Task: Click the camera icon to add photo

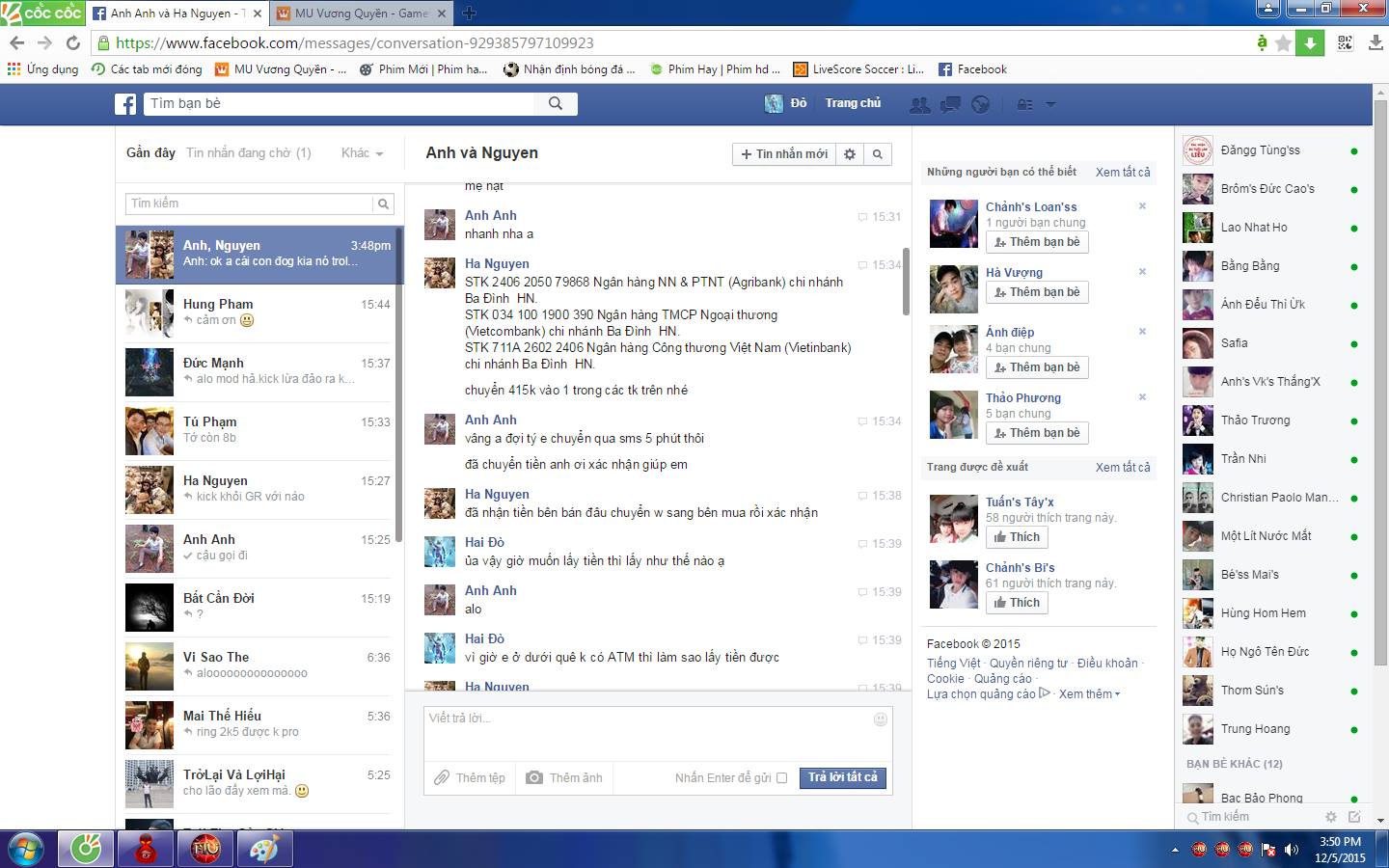Action: 534,777
